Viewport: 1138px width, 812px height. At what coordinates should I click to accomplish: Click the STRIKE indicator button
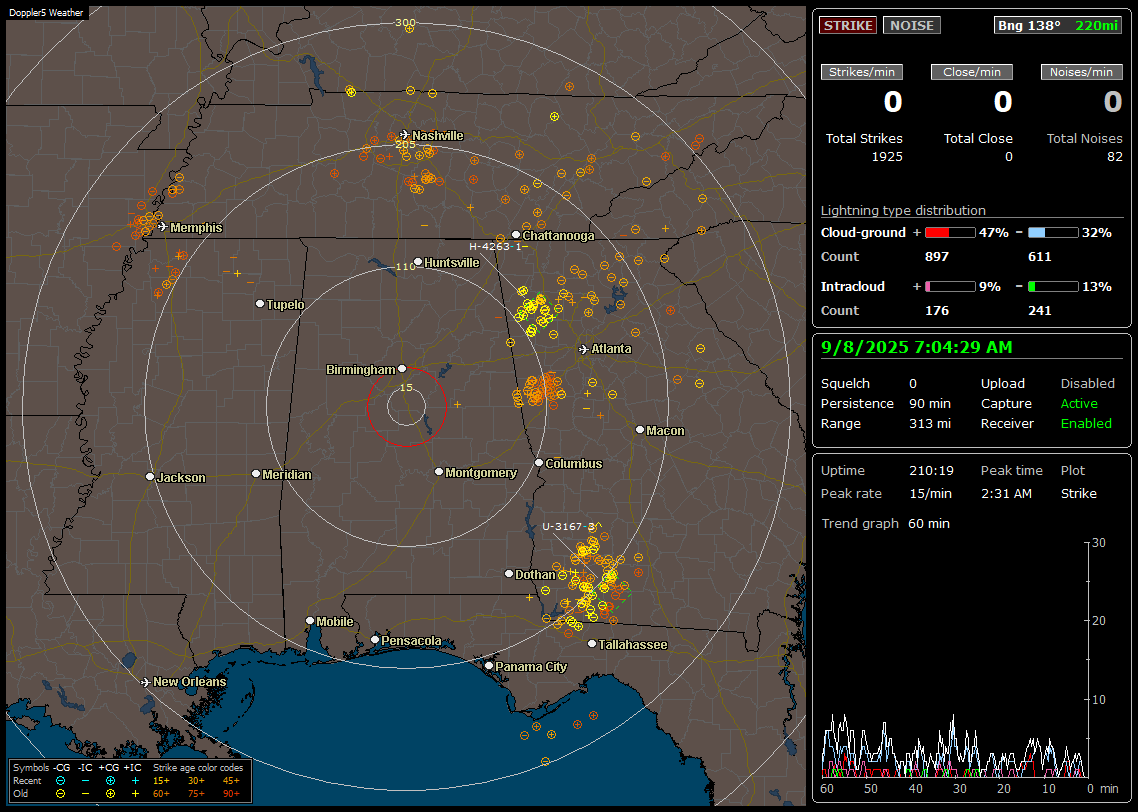click(x=848, y=25)
